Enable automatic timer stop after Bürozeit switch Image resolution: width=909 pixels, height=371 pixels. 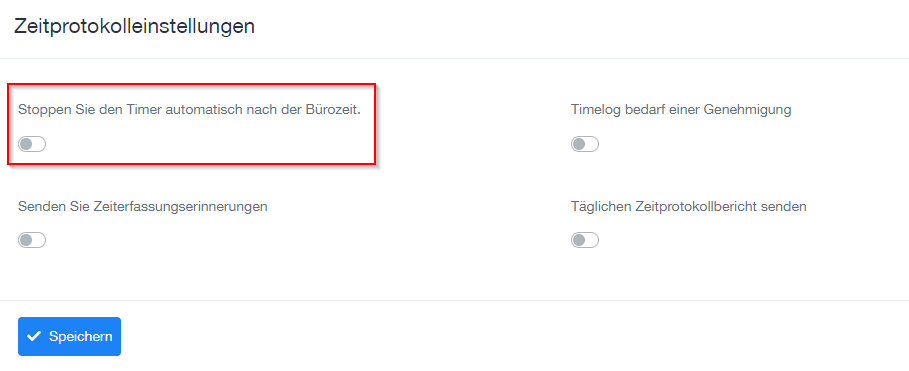[x=32, y=144]
